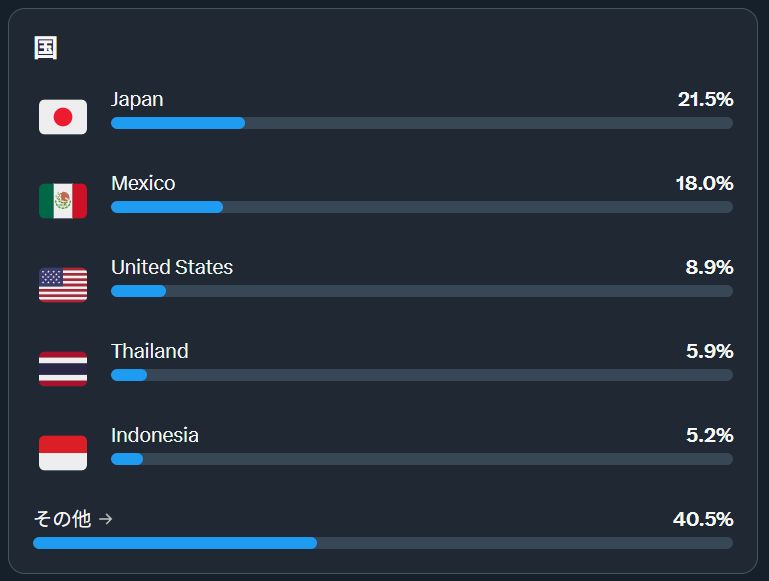Click the Thailand flag icon

[x=63, y=369]
